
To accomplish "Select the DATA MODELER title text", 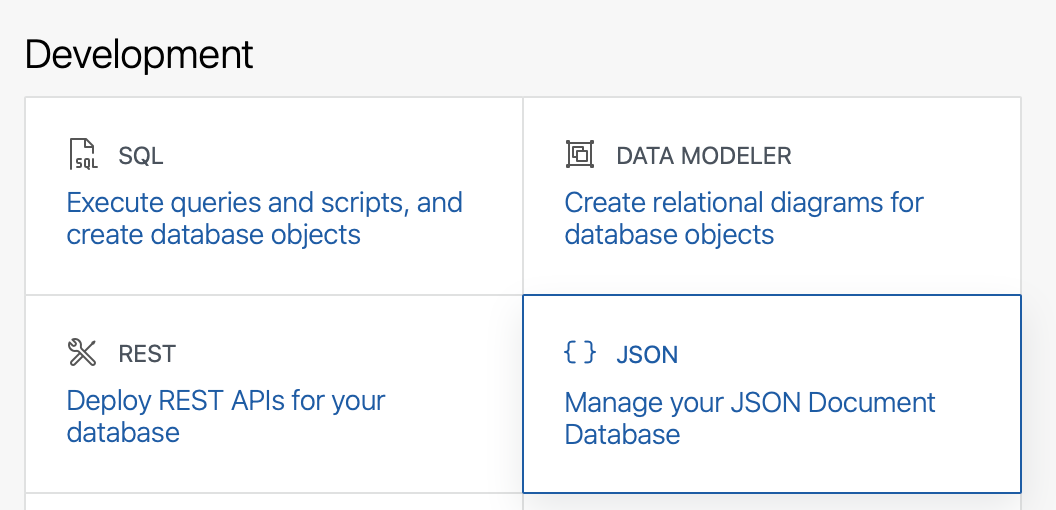I will pyautogui.click(x=704, y=156).
